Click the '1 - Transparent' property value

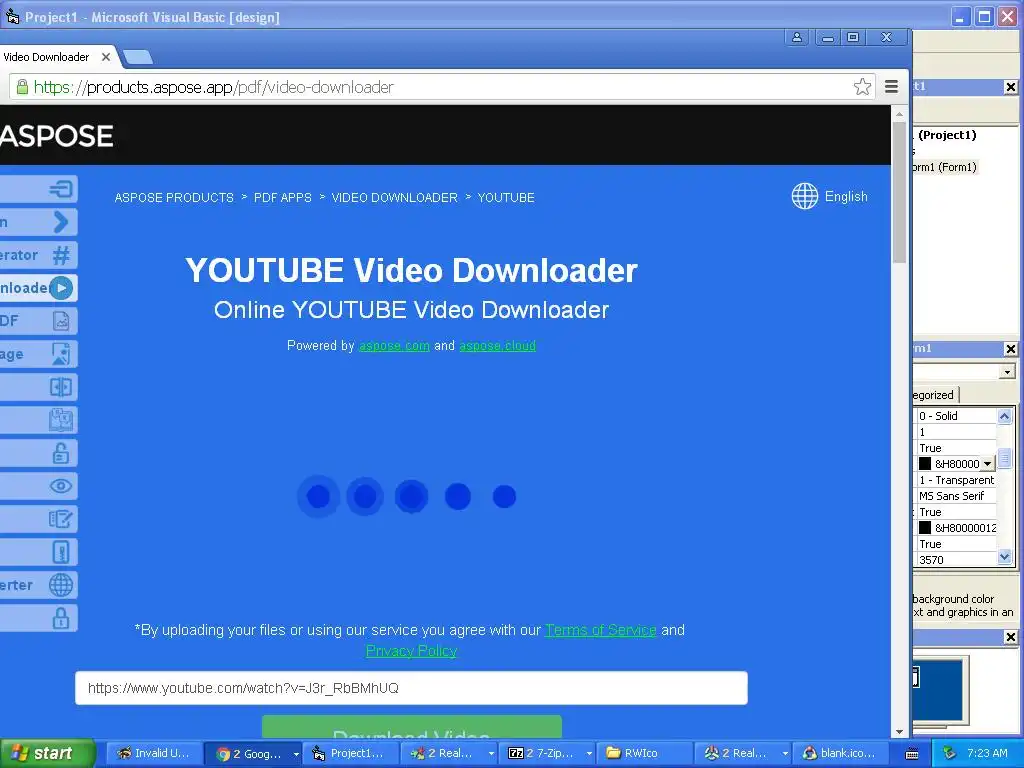957,480
